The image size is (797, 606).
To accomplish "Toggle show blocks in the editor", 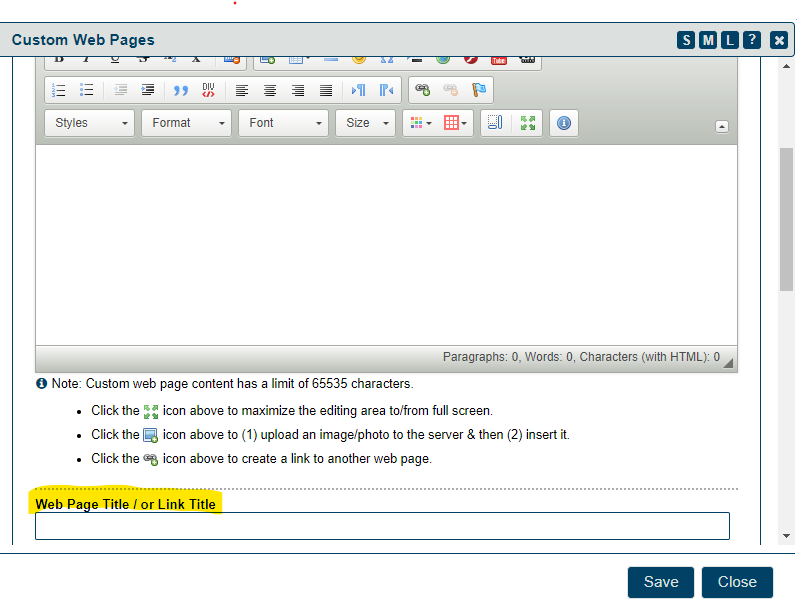I will point(492,123).
